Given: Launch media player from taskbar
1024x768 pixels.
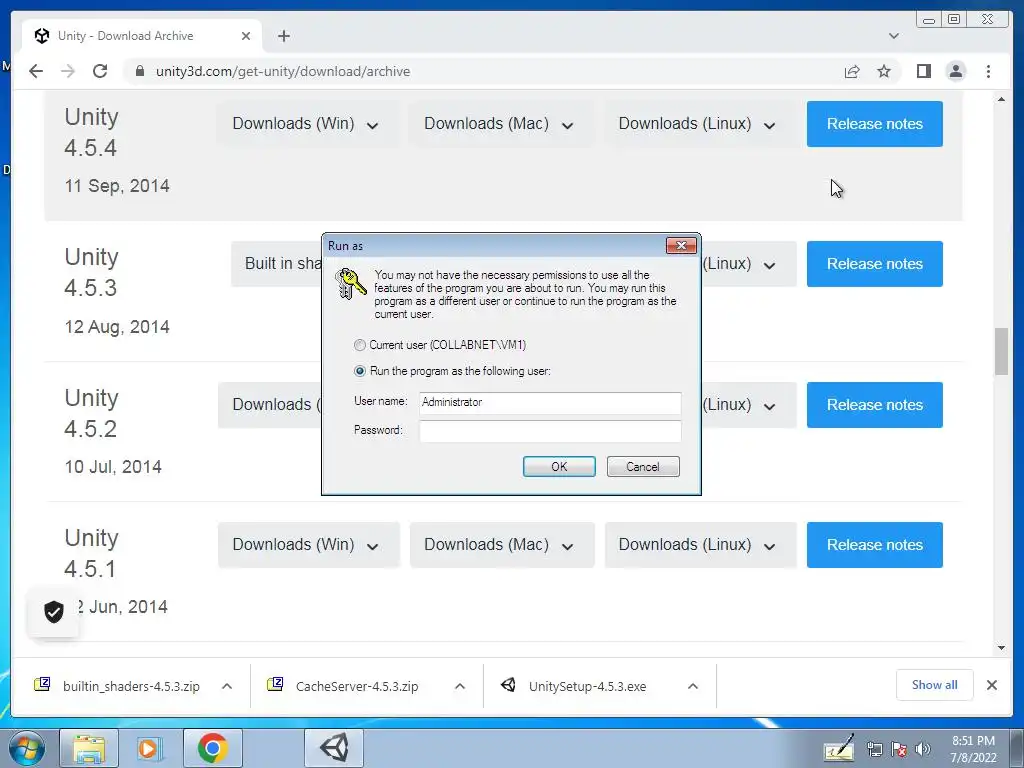Looking at the screenshot, I should [148, 748].
